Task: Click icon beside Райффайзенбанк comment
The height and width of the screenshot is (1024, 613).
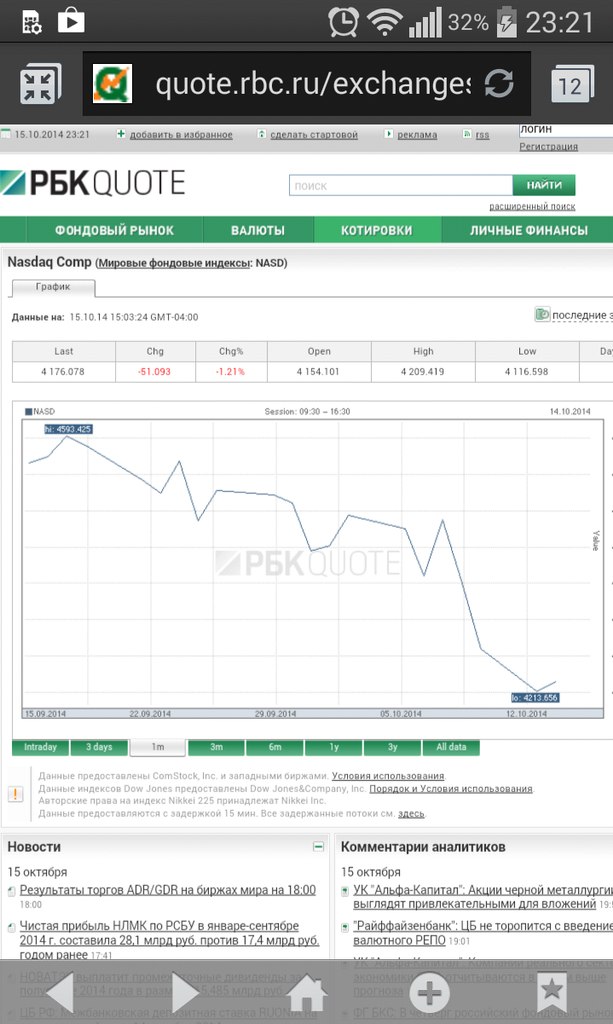Action: click(x=345, y=927)
